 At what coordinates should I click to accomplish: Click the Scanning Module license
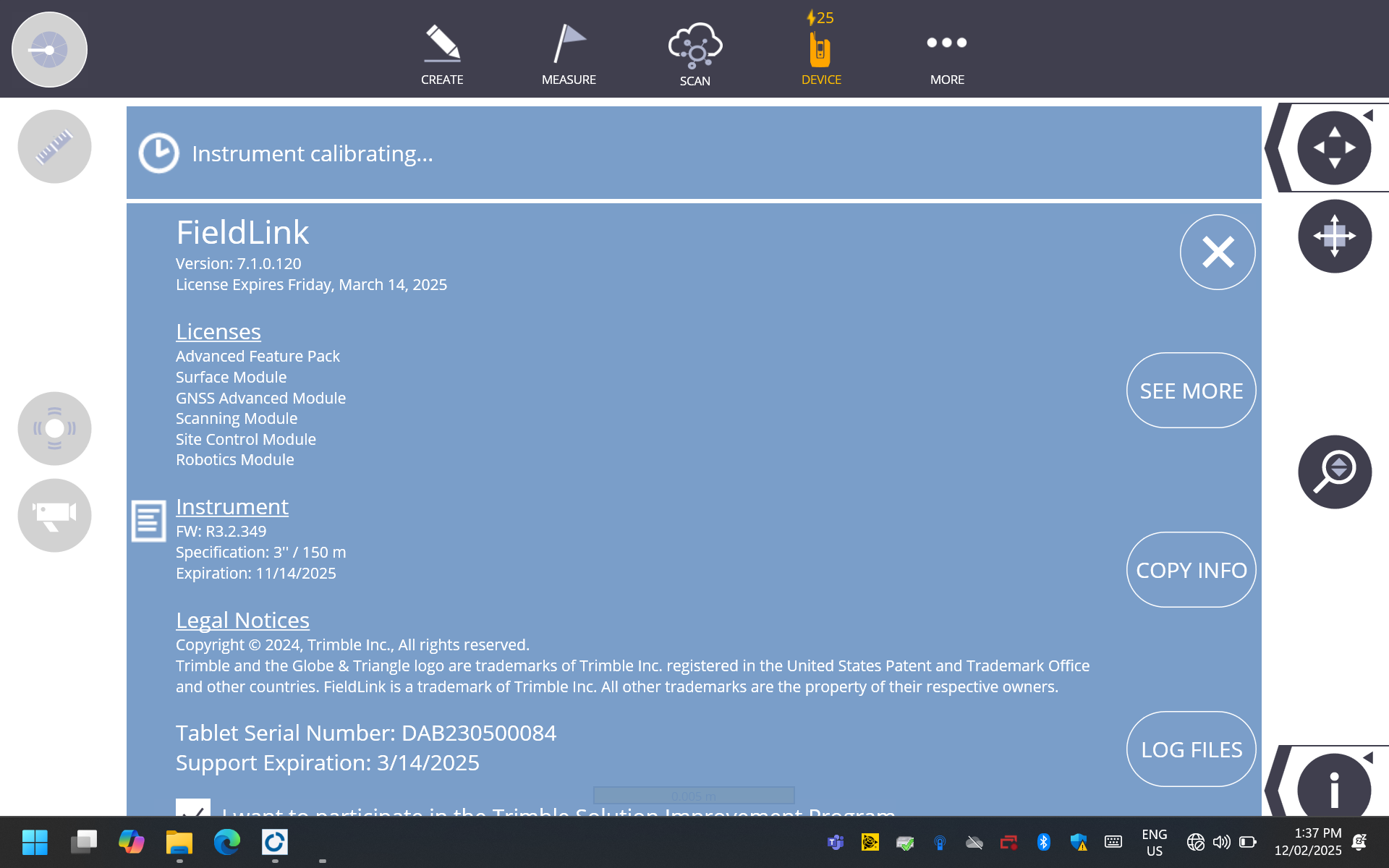[237, 419]
